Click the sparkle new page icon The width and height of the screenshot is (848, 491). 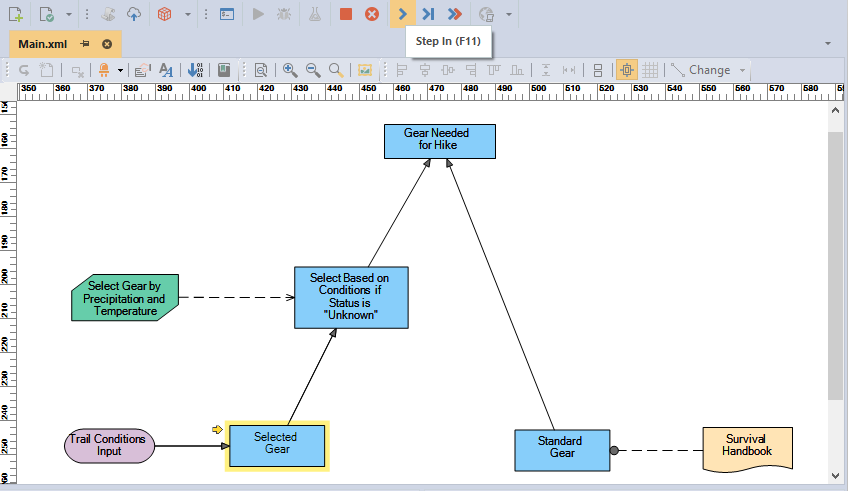pyautogui.click(x=47, y=70)
